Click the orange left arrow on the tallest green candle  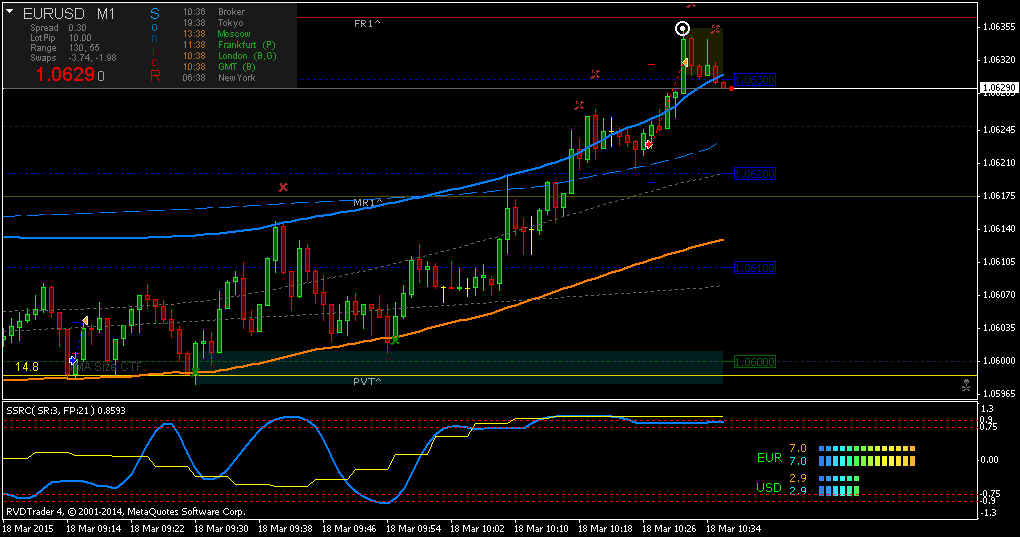[x=684, y=62]
